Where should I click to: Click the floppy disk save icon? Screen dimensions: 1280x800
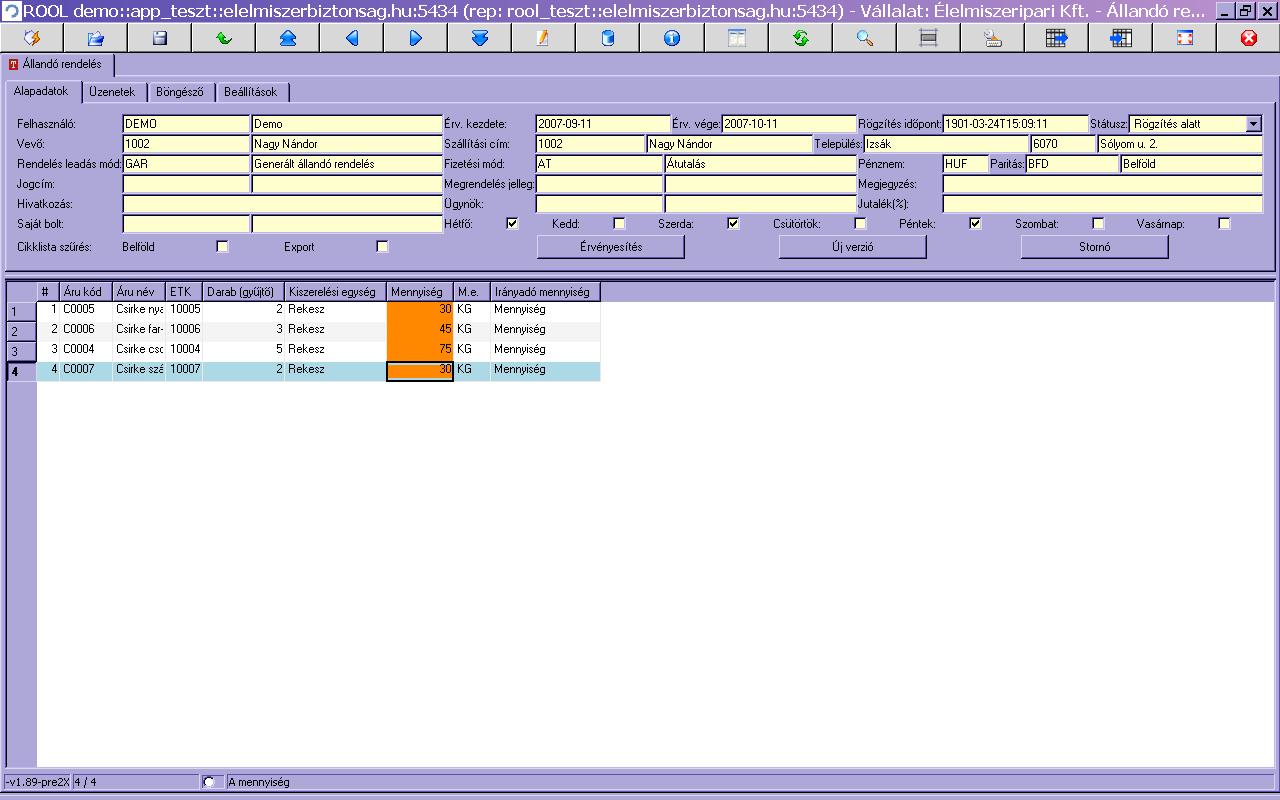[159, 38]
